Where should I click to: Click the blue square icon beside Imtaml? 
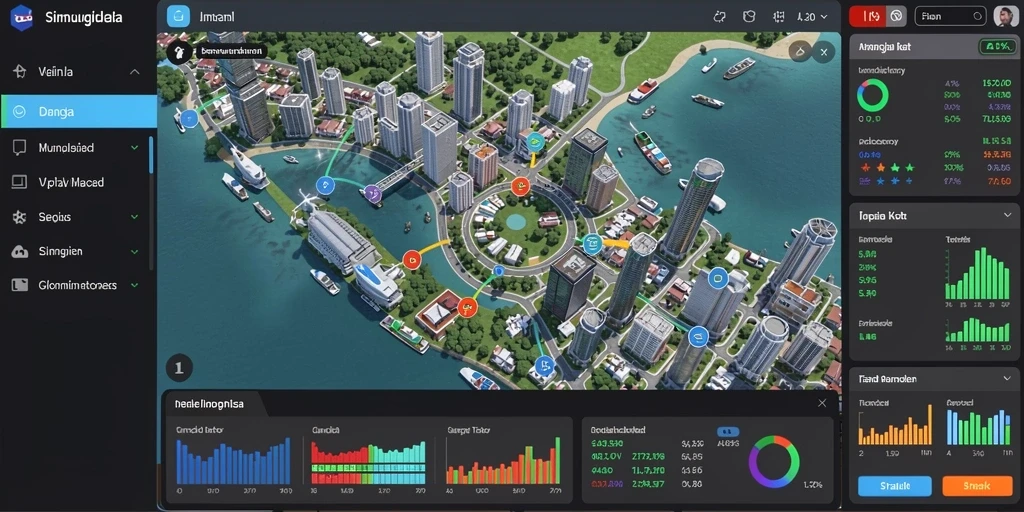click(178, 16)
